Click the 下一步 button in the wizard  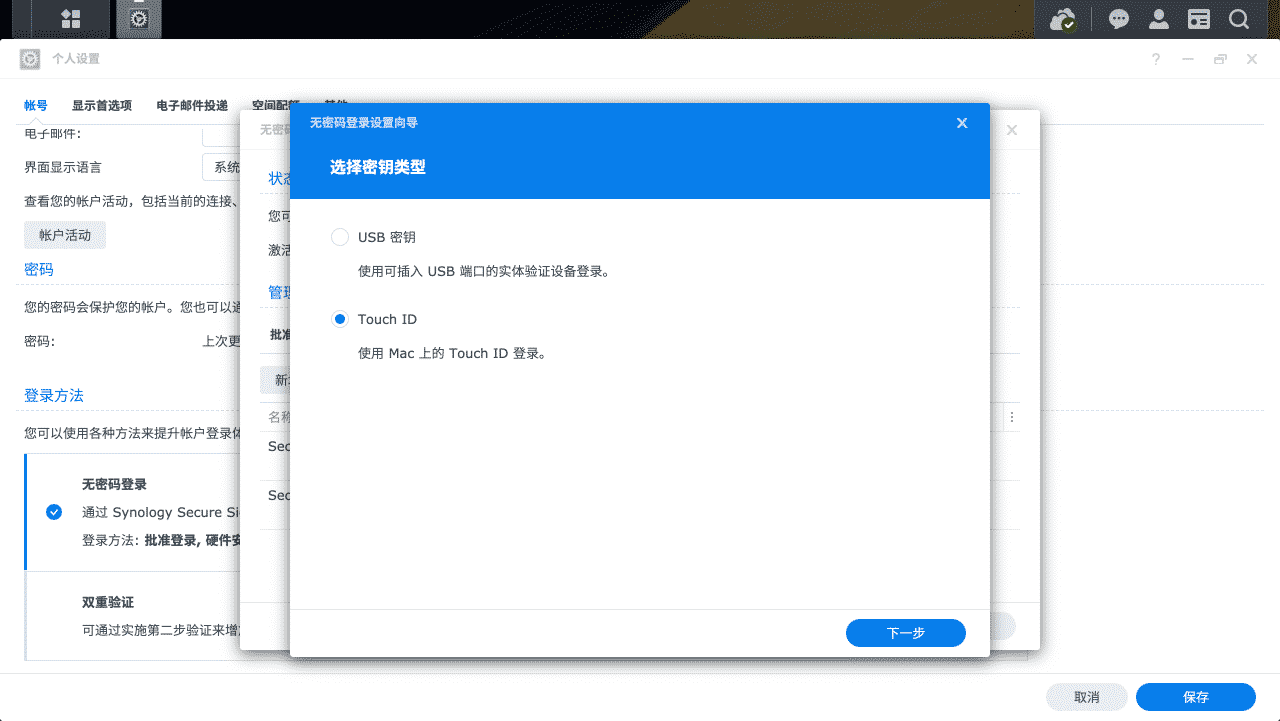(x=906, y=633)
